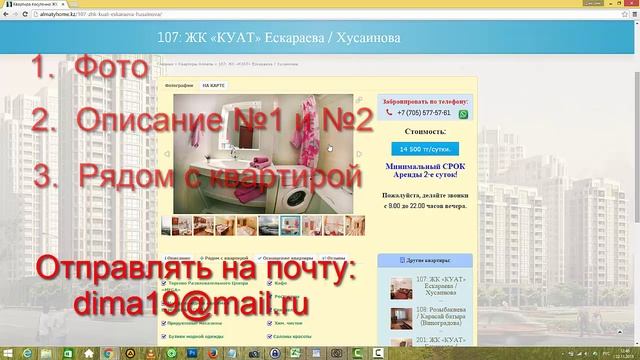Viewport: 640px width, 360px height.
Task: Open white Camtasia recorder taskbar icon
Action: (x=378, y=353)
